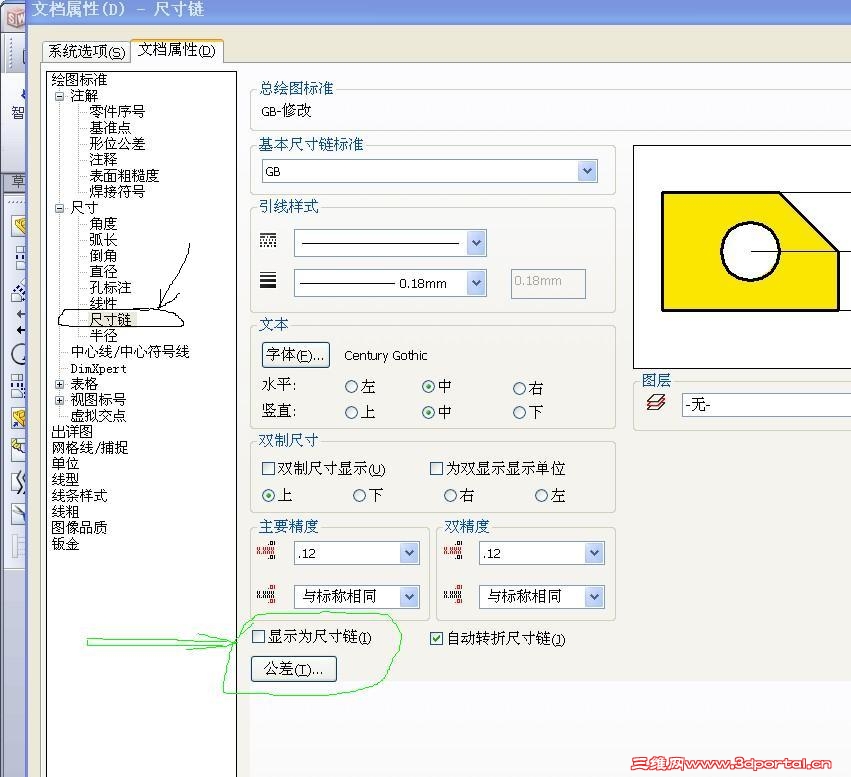The width and height of the screenshot is (851, 777).
Task: Switch to the 系统选项 tab
Action: pyautogui.click(x=84, y=51)
